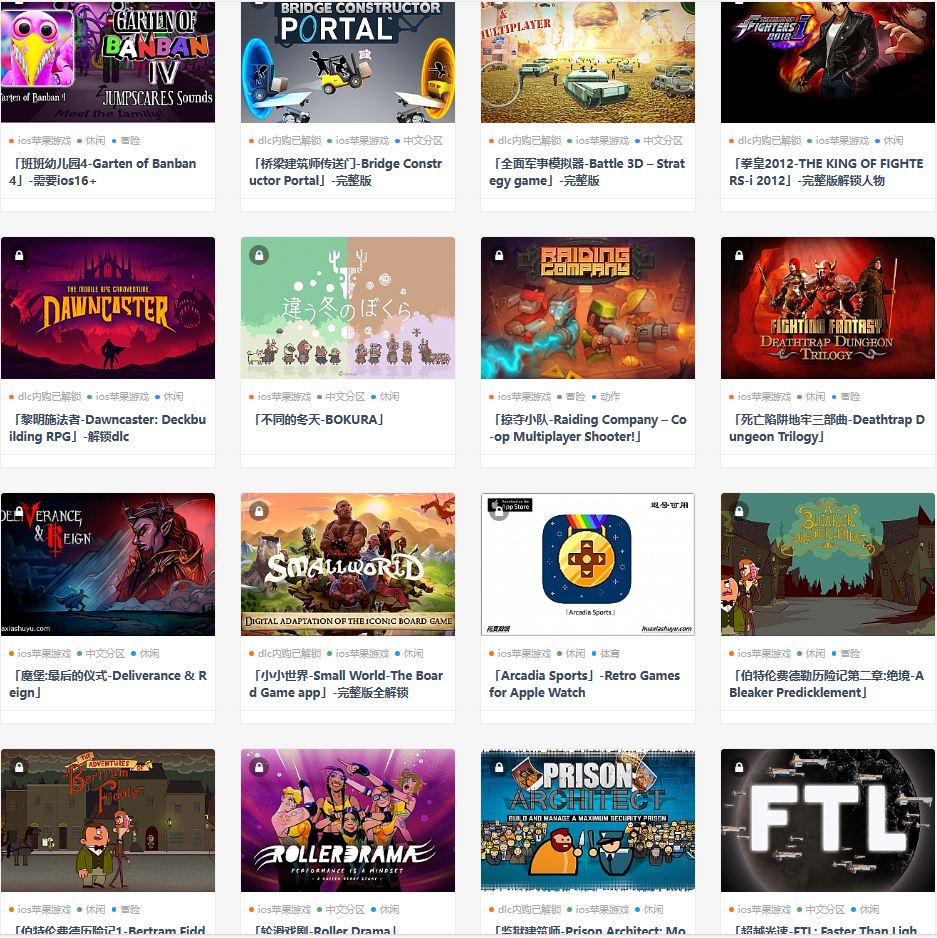
Task: Click lock icon on Small World thumbnail
Action: pos(259,511)
